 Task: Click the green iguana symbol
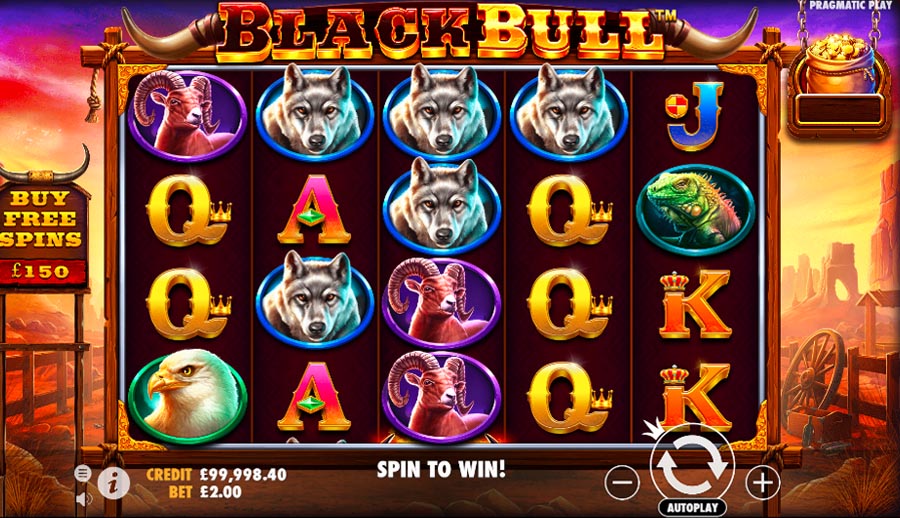(695, 210)
